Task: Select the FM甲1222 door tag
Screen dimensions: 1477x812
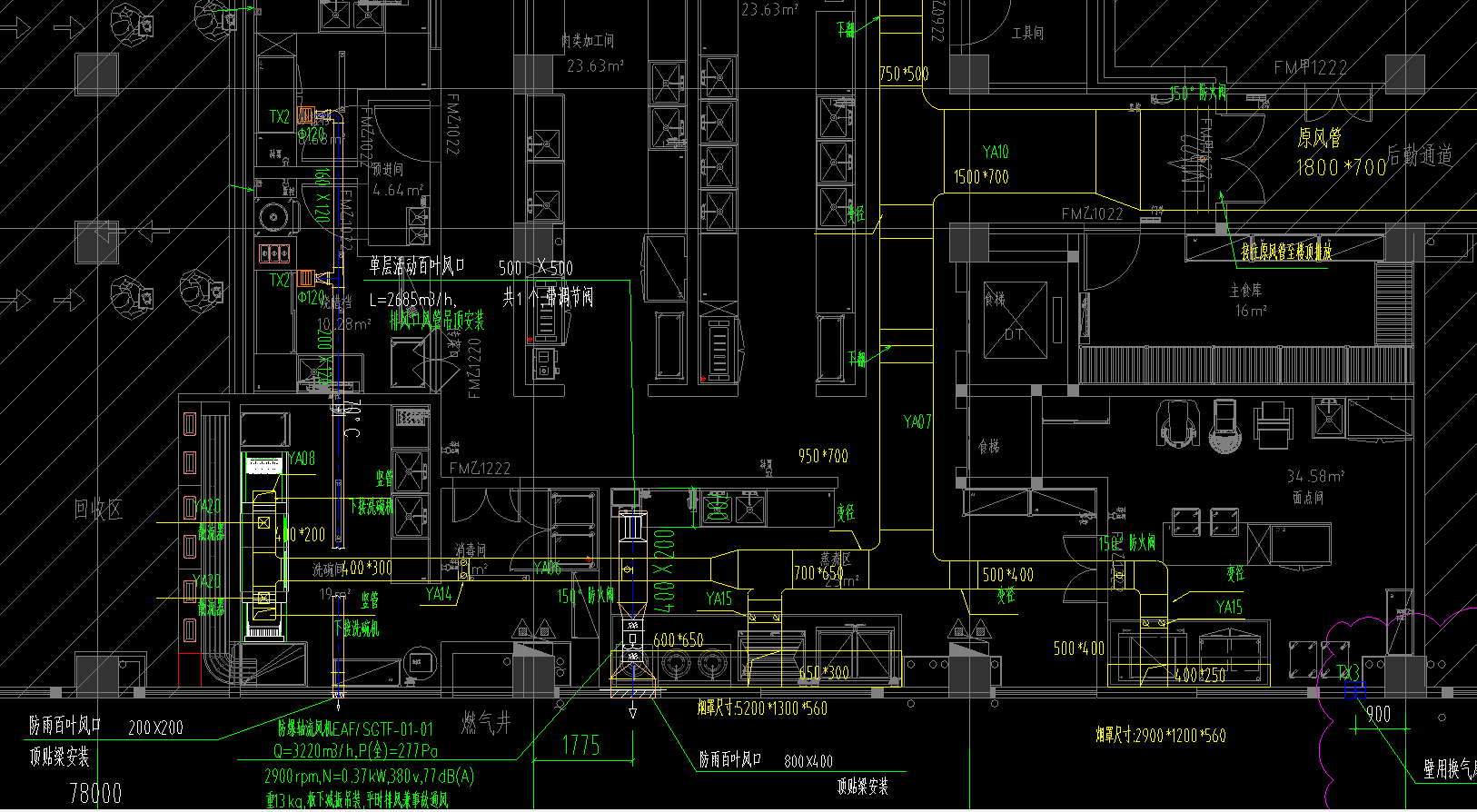Action: (1311, 67)
